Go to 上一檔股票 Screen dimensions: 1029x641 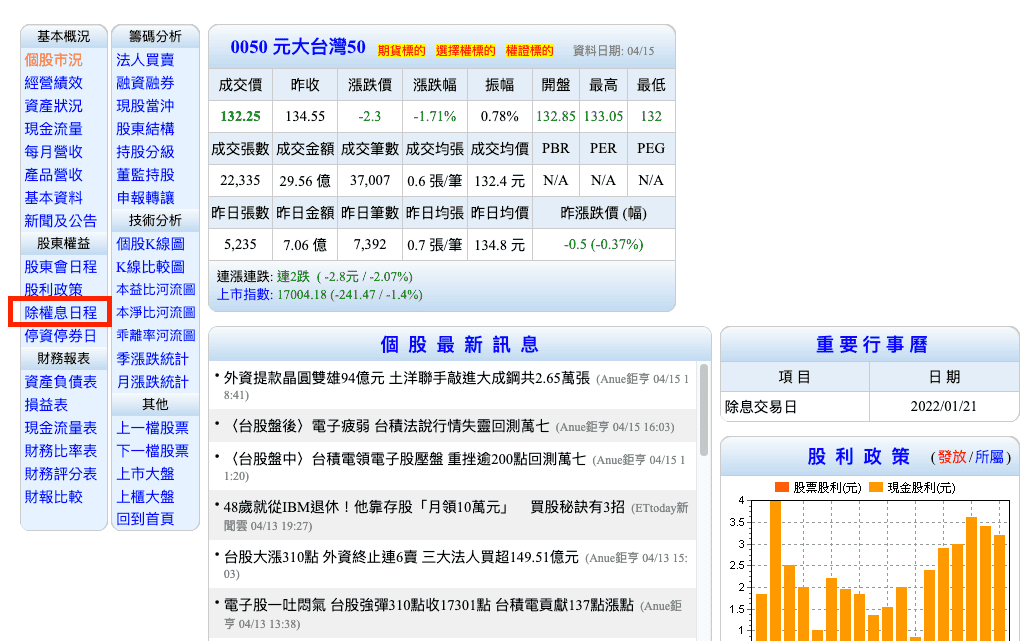tap(152, 427)
